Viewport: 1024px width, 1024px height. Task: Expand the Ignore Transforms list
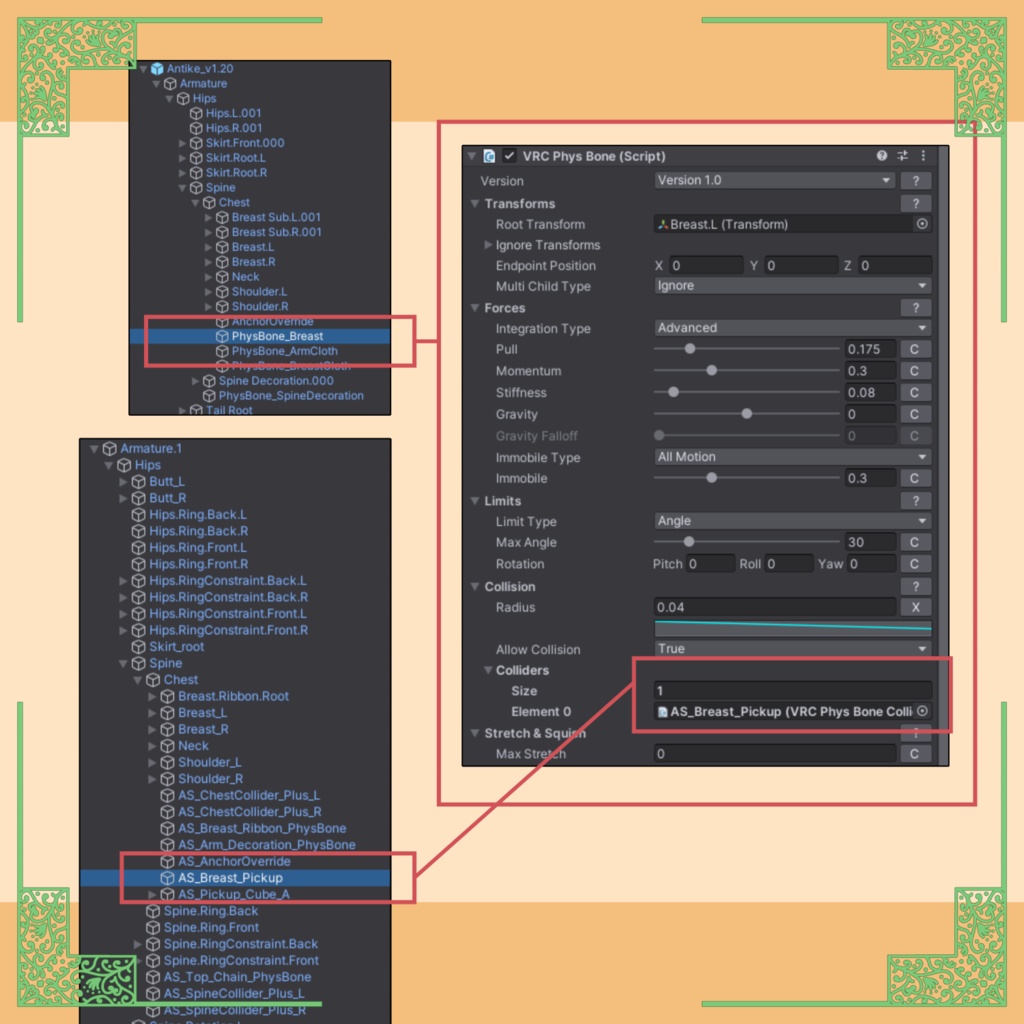(x=488, y=245)
